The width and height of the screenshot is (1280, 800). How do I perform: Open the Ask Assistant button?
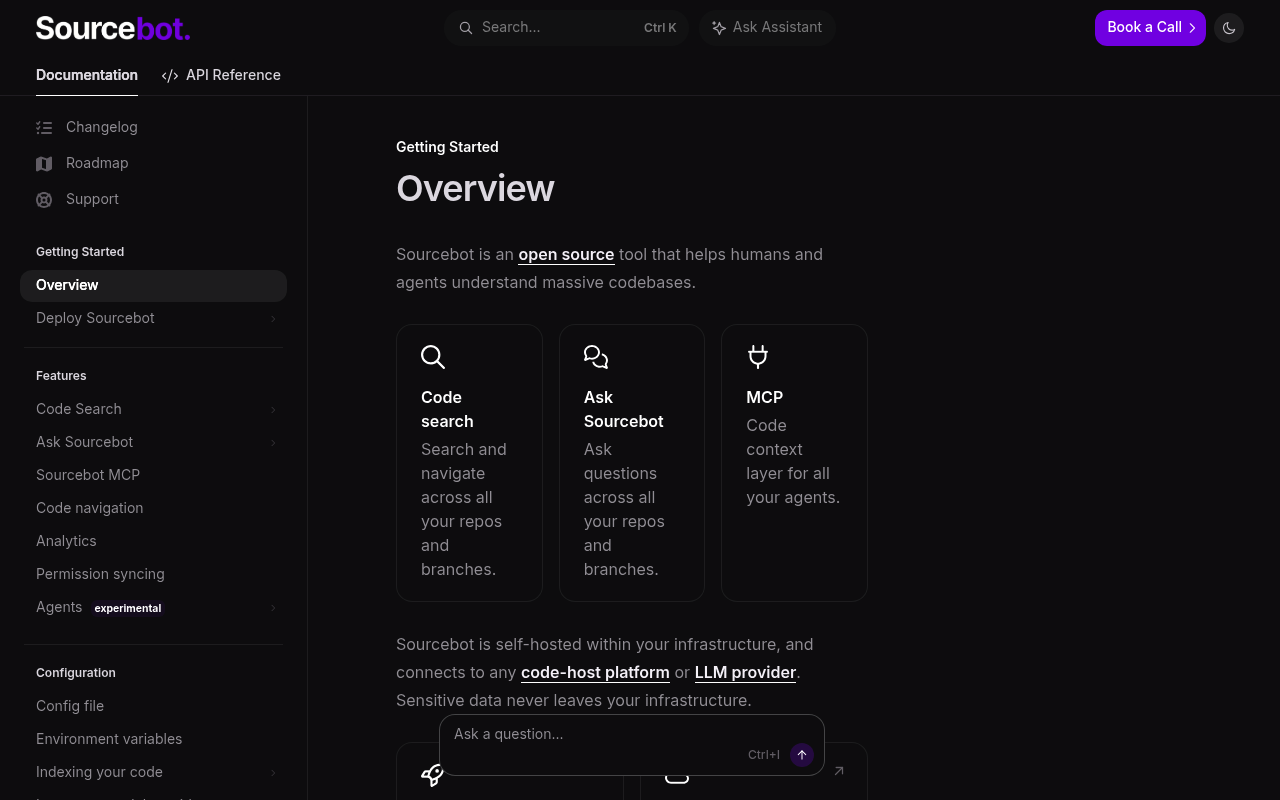pos(767,28)
